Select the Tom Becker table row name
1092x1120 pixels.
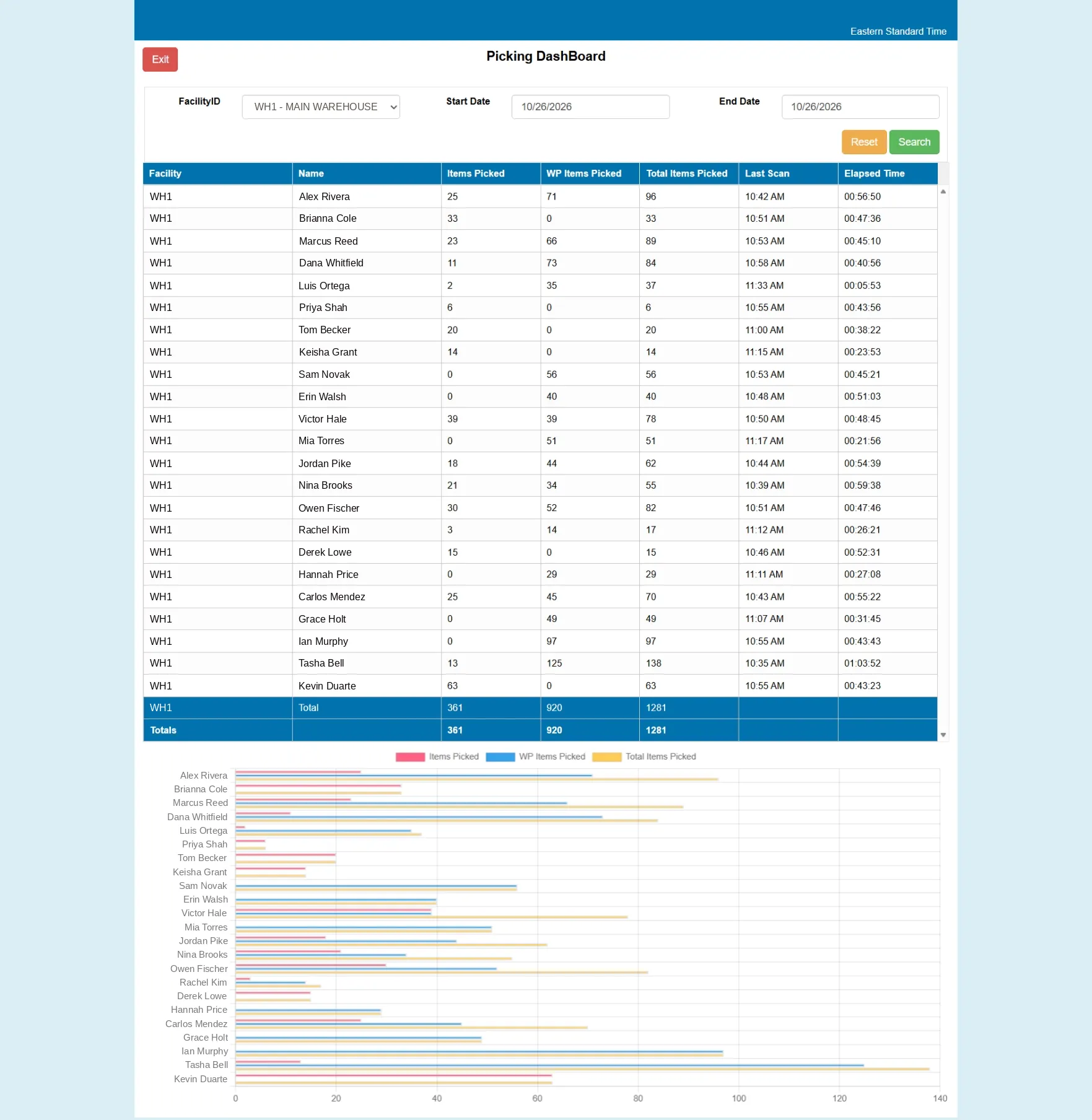pyautogui.click(x=325, y=330)
